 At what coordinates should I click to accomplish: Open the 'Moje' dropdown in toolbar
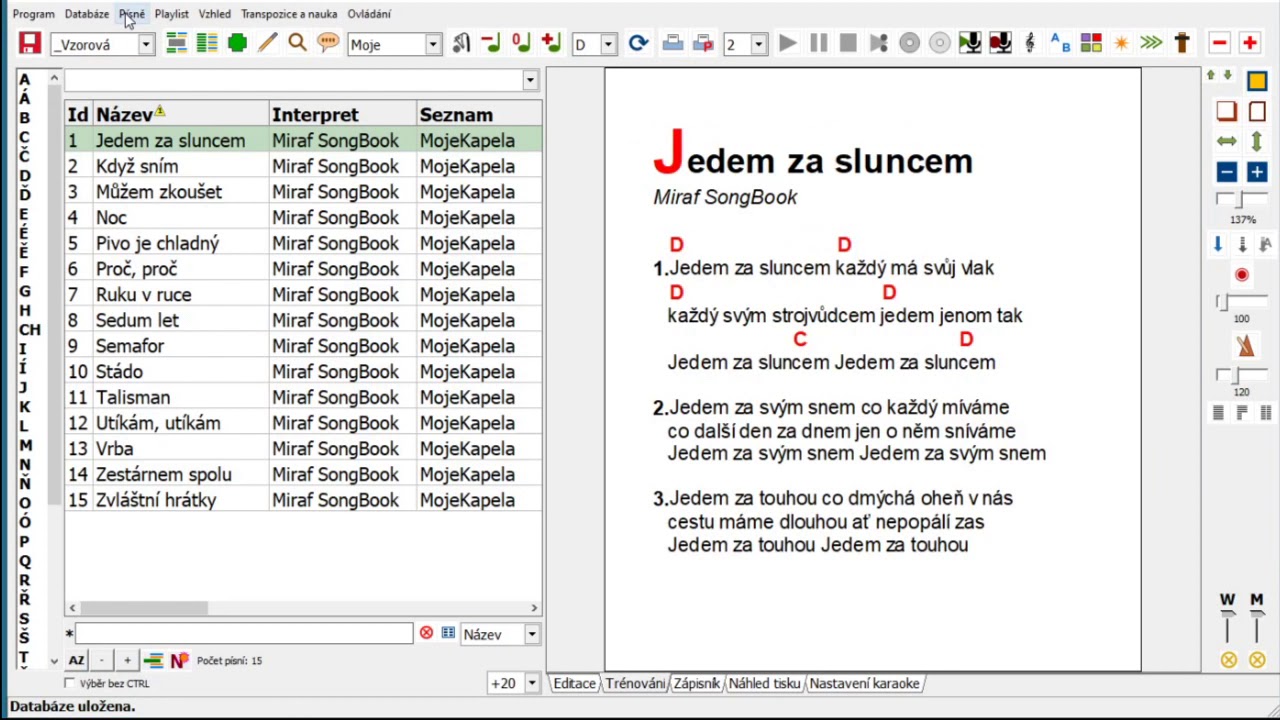[x=433, y=44]
